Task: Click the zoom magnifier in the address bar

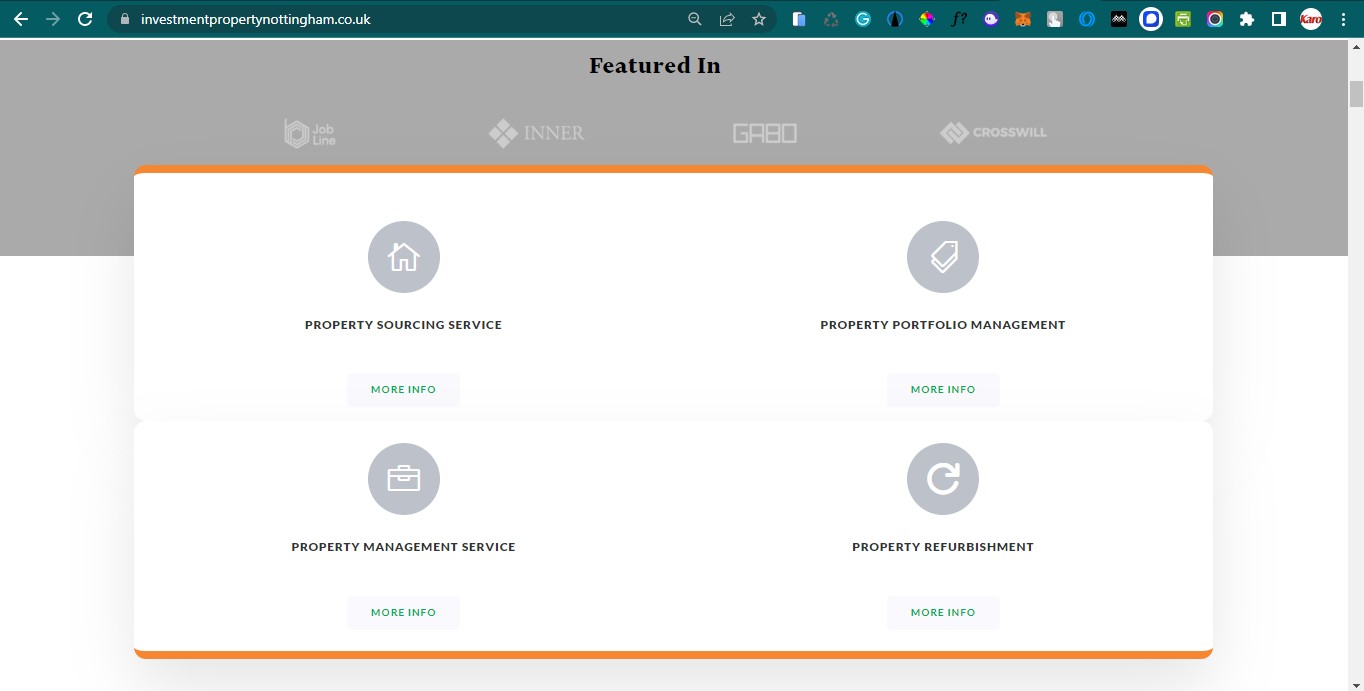Action: click(694, 18)
